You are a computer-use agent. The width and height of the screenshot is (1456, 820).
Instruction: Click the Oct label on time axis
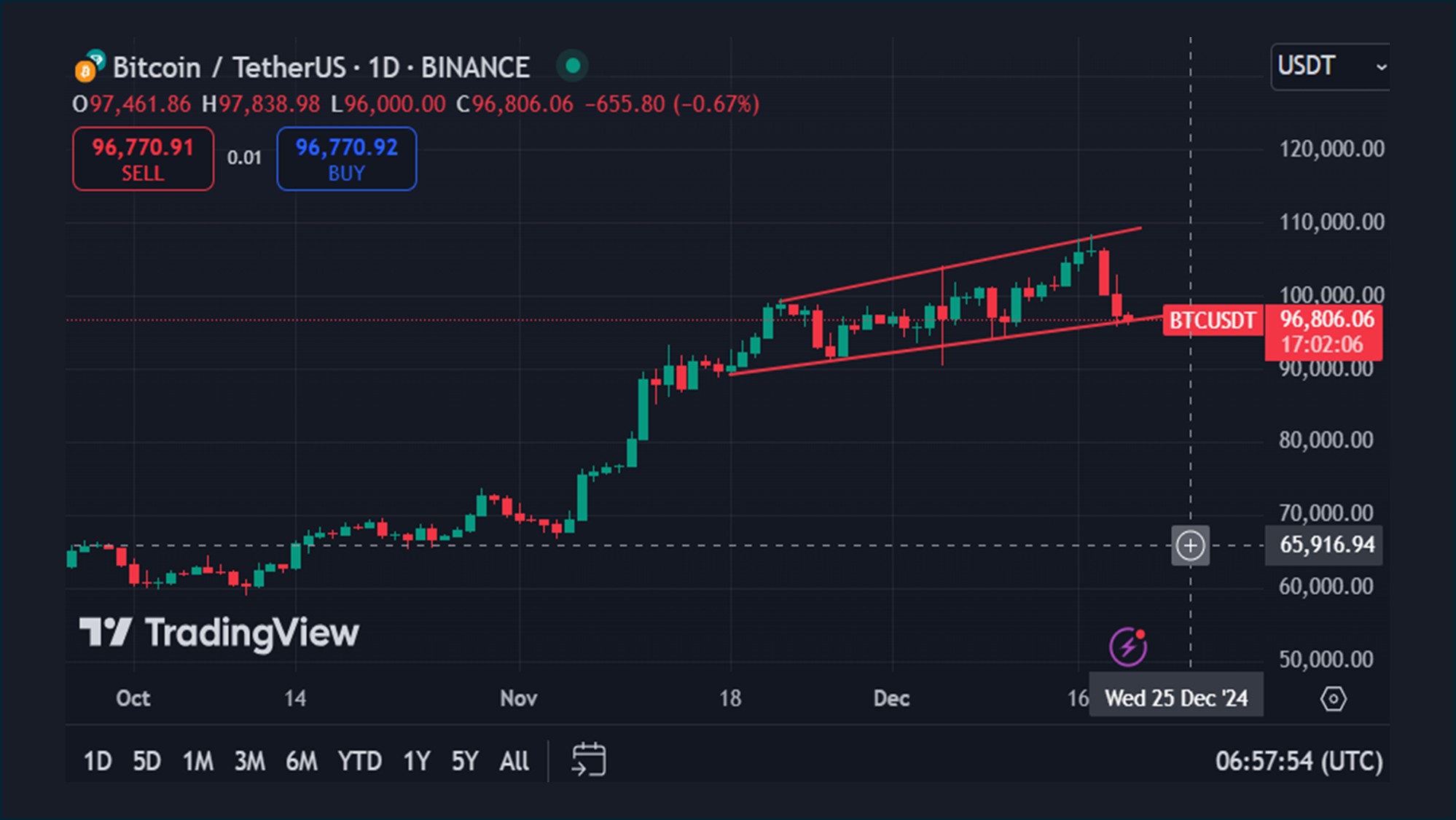pos(133,698)
